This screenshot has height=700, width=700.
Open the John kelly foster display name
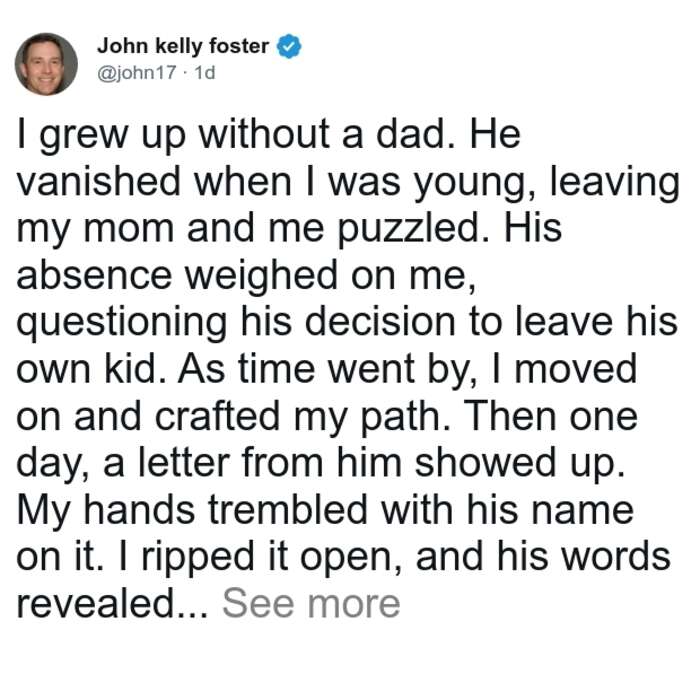183,46
